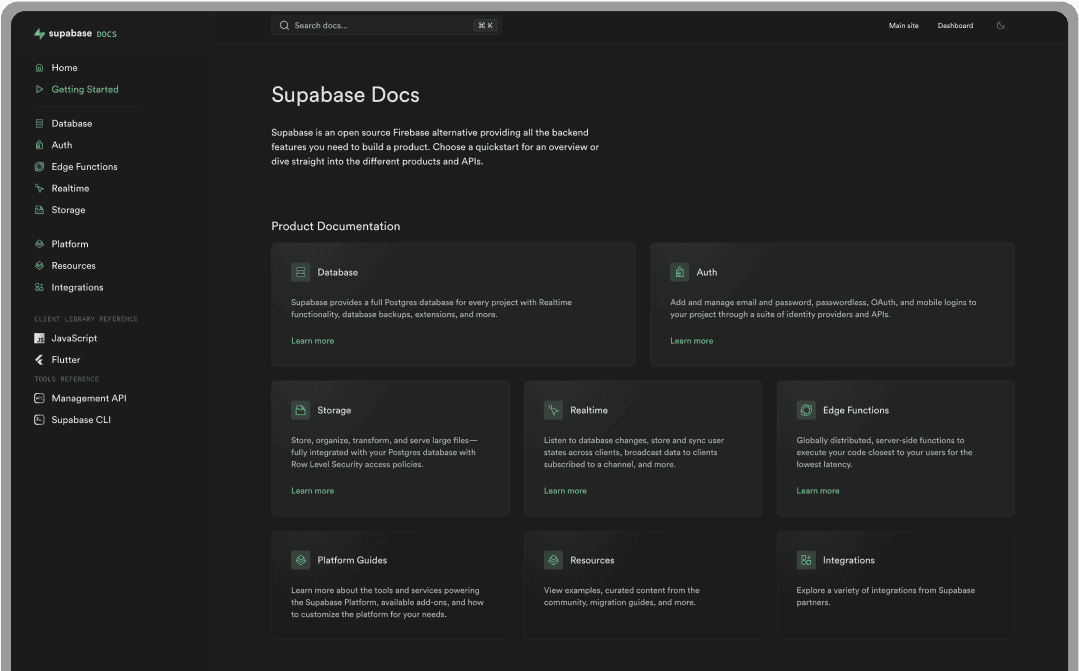Click the search magnifier icon
This screenshot has height=671, width=1079.
[284, 25]
